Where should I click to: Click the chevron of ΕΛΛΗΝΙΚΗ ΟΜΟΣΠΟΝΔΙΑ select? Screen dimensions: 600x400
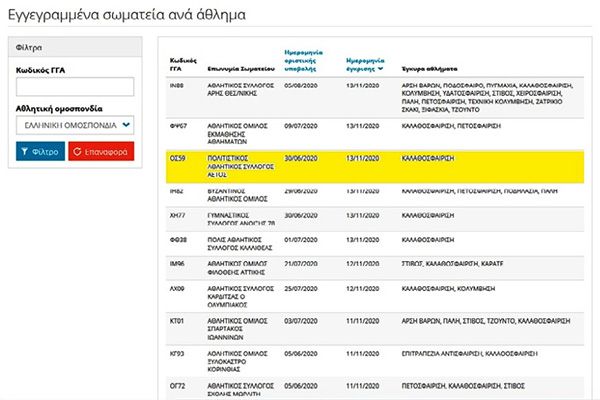pyautogui.click(x=126, y=125)
